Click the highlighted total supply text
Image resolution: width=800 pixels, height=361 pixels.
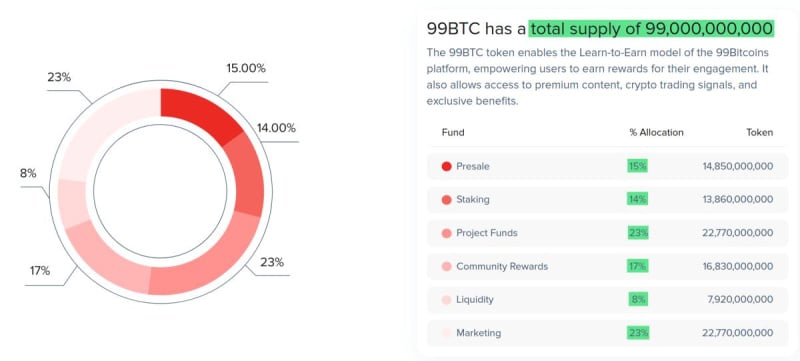(652, 29)
